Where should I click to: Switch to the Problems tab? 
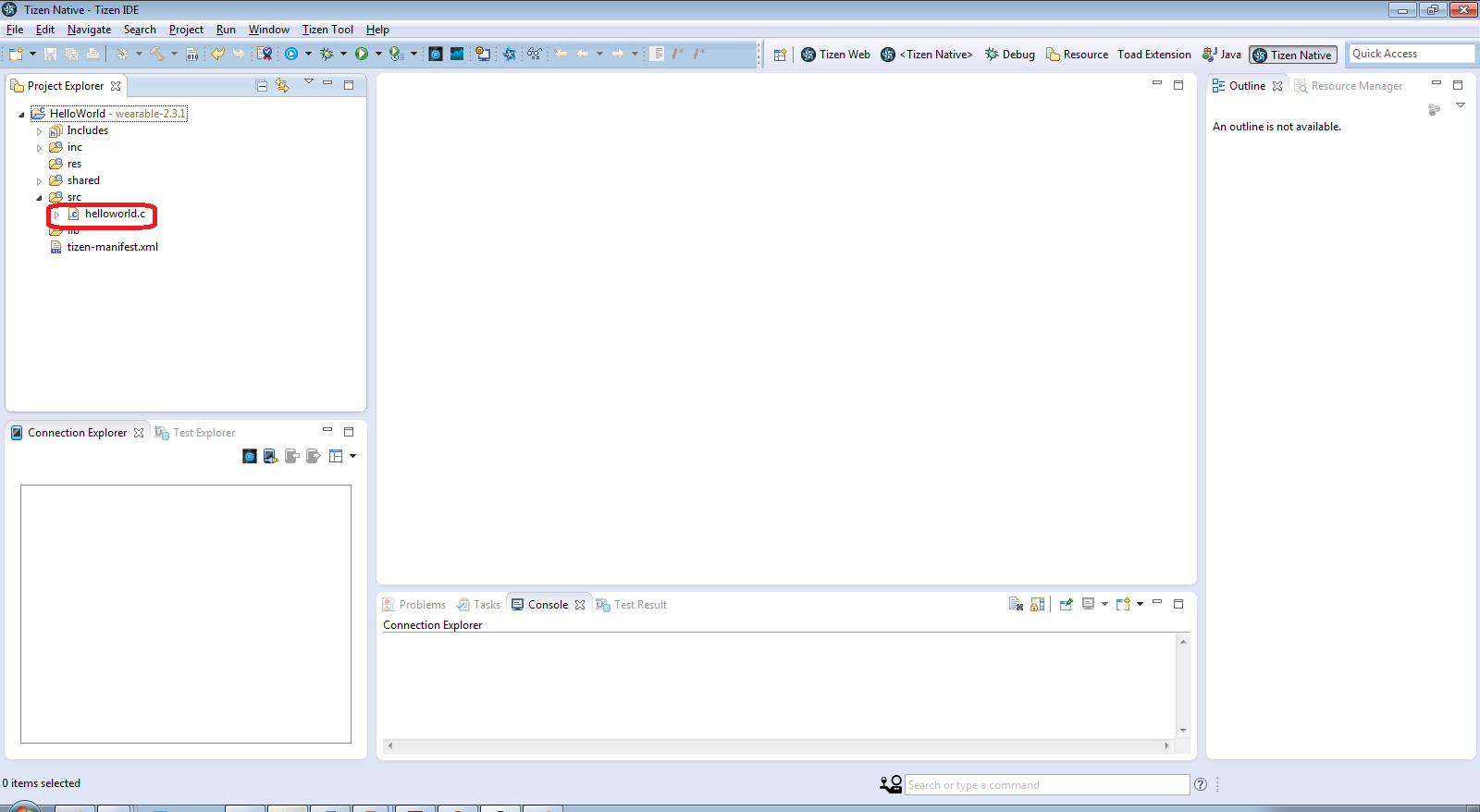[414, 605]
